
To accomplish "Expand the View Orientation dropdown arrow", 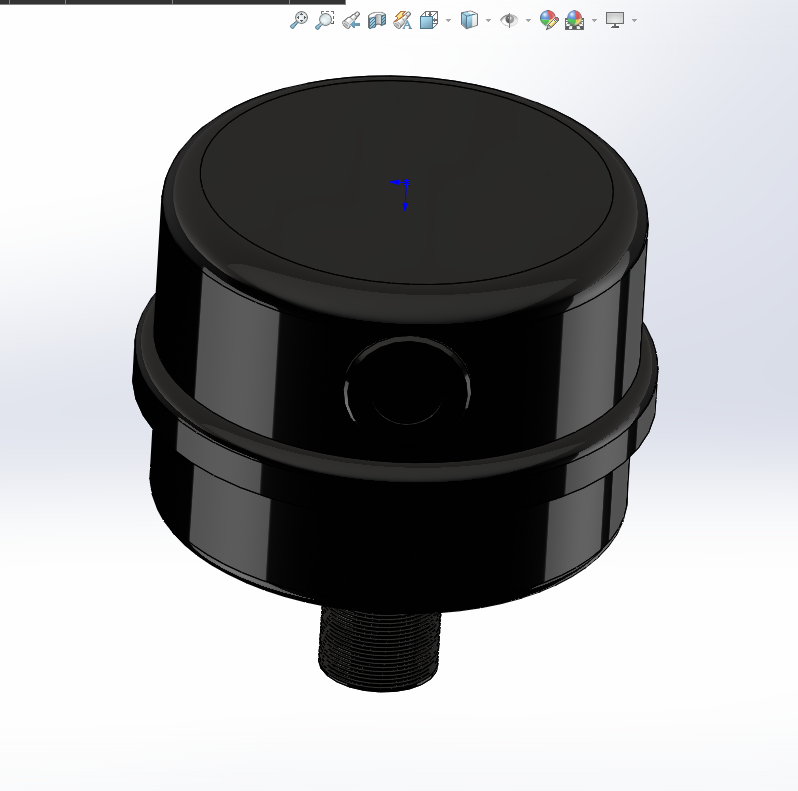I will click(448, 21).
